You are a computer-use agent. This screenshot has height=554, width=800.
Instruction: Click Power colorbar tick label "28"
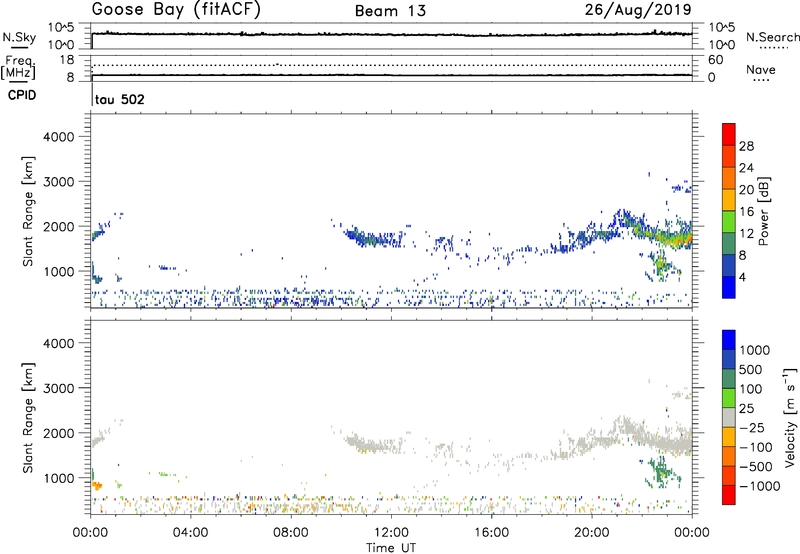(746, 146)
